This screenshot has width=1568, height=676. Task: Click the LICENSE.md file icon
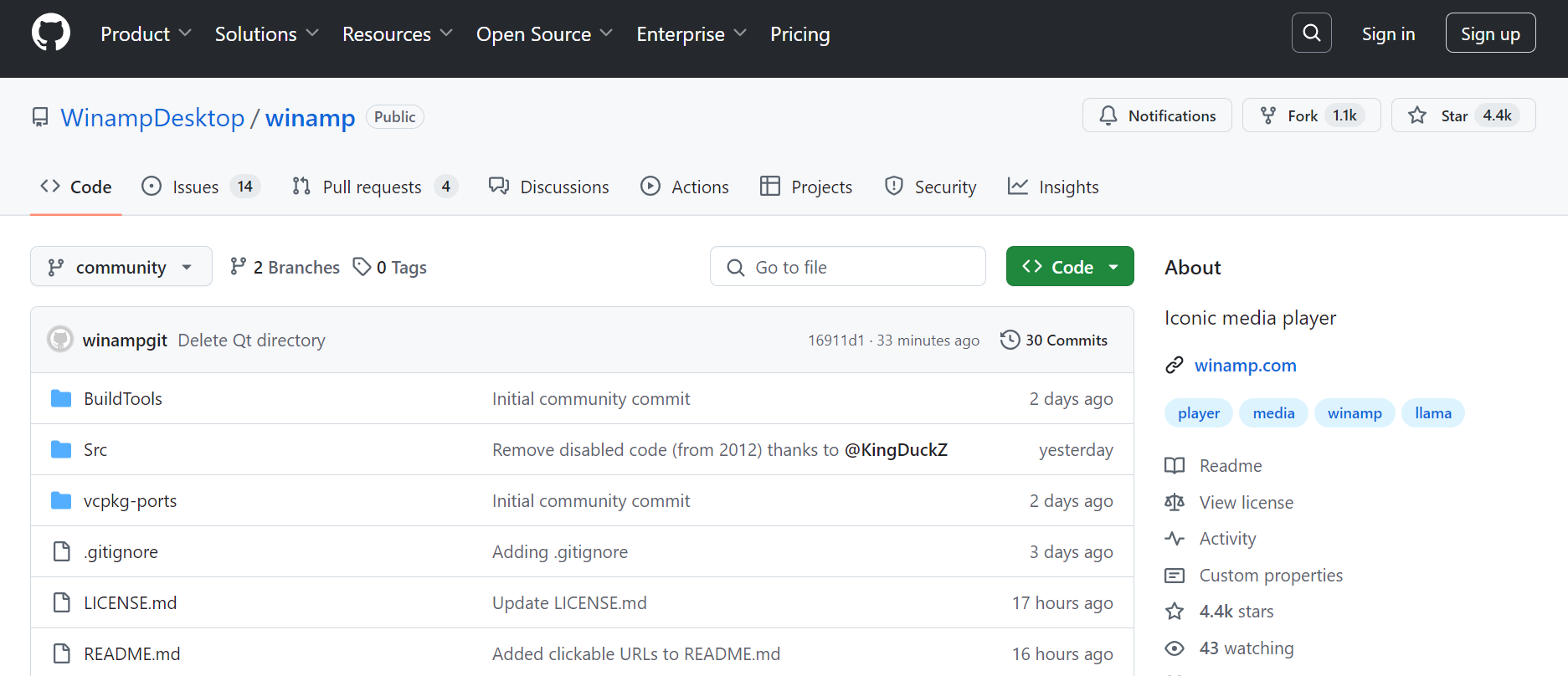pyautogui.click(x=61, y=602)
